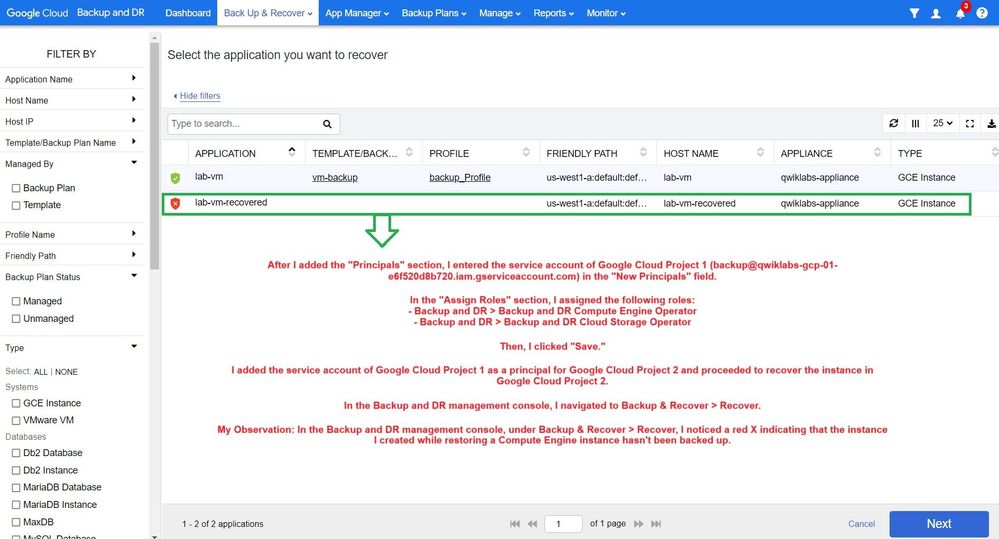Check the Template filter checkbox
Screen dimensions: 999x539
pos(16,205)
